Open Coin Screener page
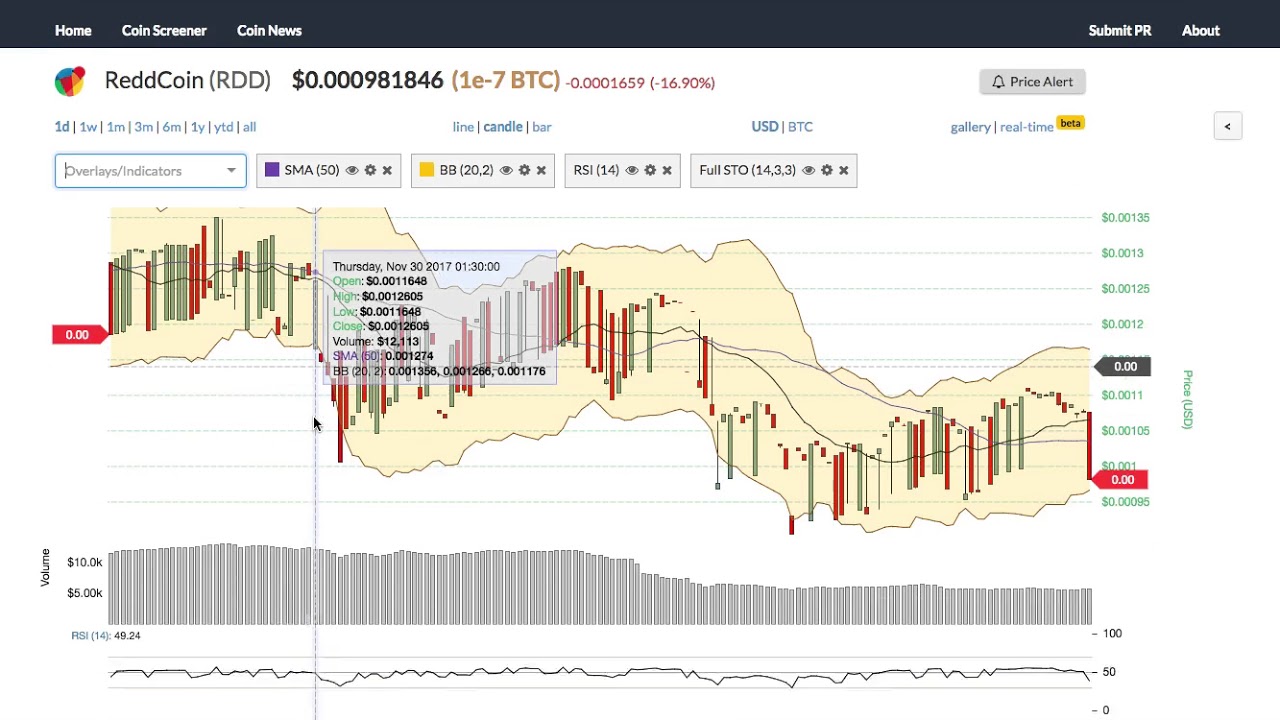The width and height of the screenshot is (1280, 720). pyautogui.click(x=164, y=30)
